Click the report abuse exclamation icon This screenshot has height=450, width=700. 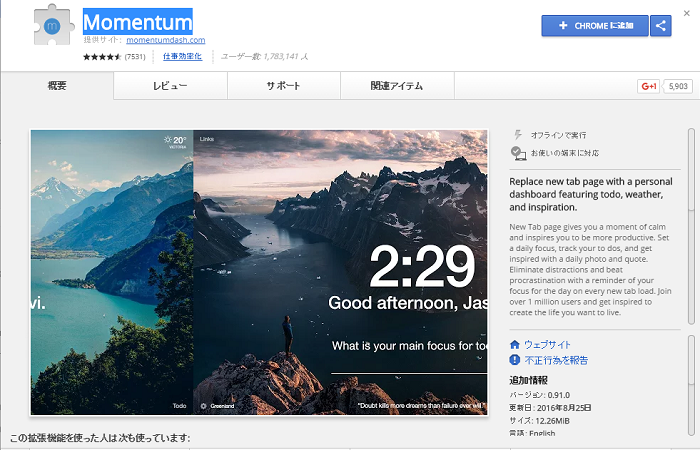515,359
